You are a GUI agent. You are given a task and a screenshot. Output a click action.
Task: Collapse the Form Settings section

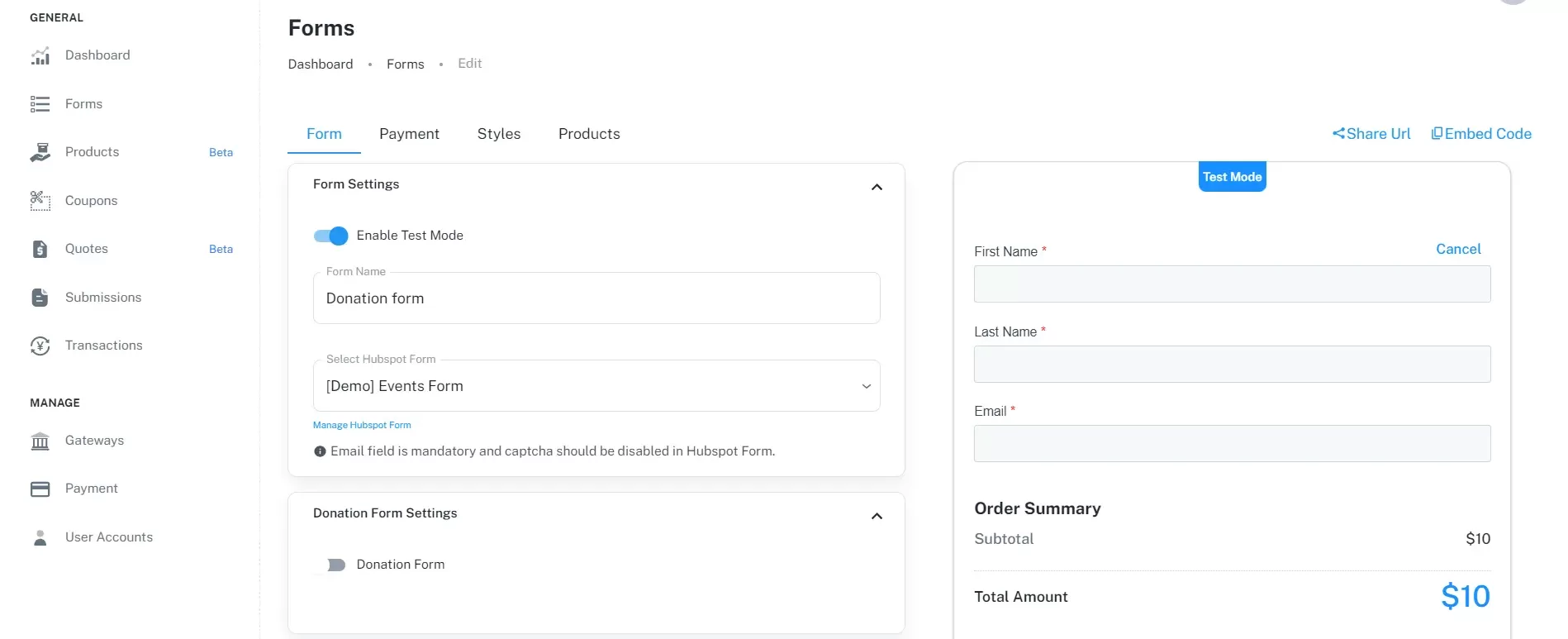pyautogui.click(x=877, y=188)
